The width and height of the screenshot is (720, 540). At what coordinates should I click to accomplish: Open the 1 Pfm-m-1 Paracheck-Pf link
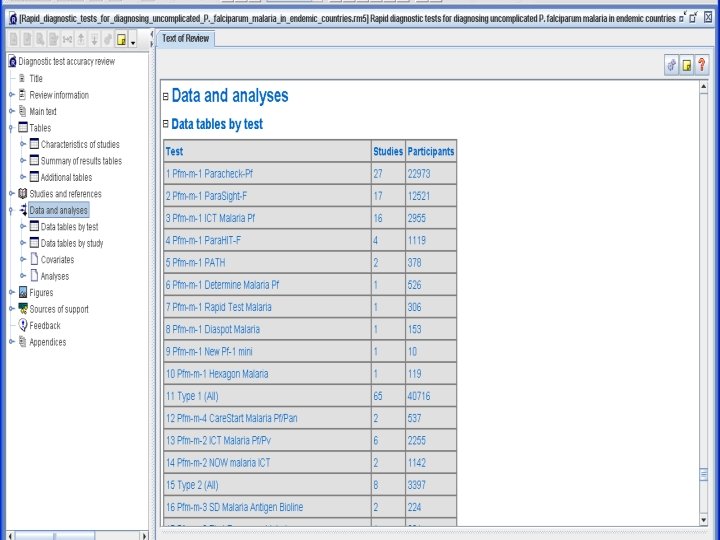click(209, 174)
